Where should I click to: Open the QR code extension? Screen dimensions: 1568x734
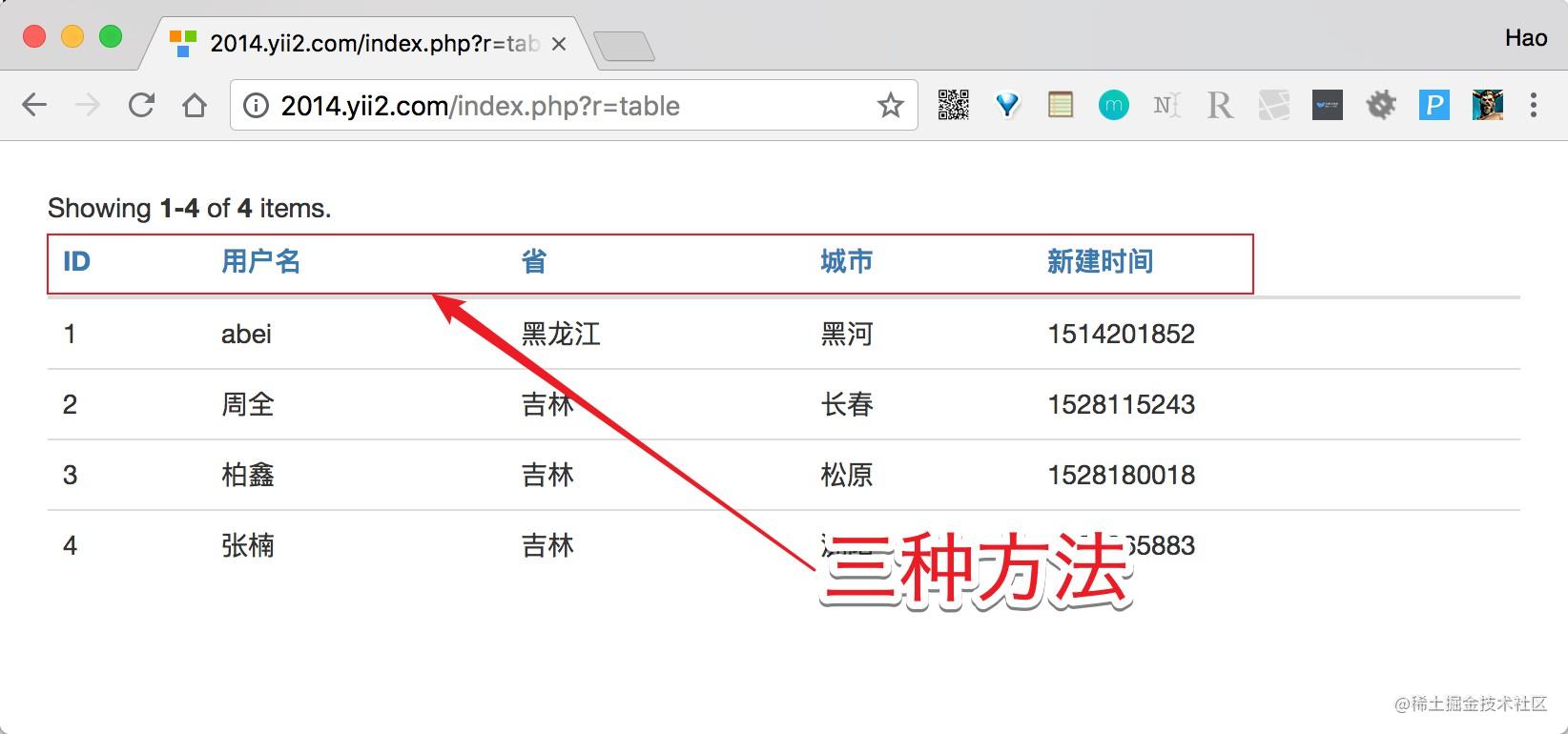(x=953, y=105)
